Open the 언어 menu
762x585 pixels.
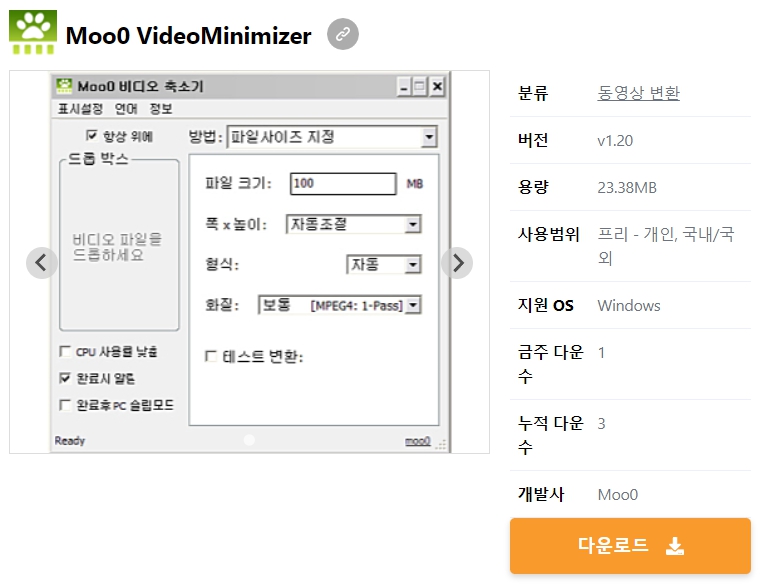tap(126, 109)
